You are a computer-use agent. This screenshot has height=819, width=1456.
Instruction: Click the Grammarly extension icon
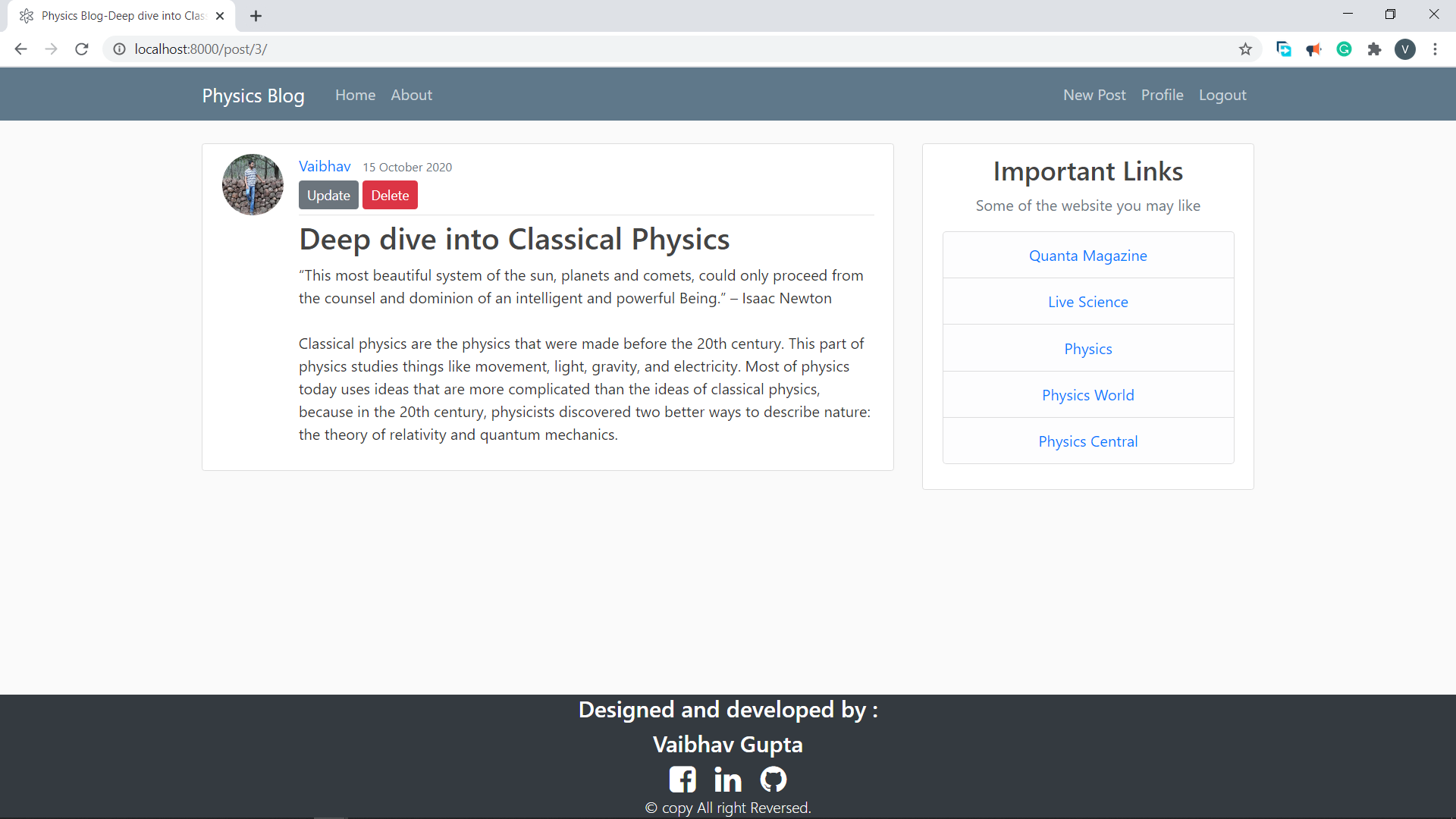click(1344, 49)
